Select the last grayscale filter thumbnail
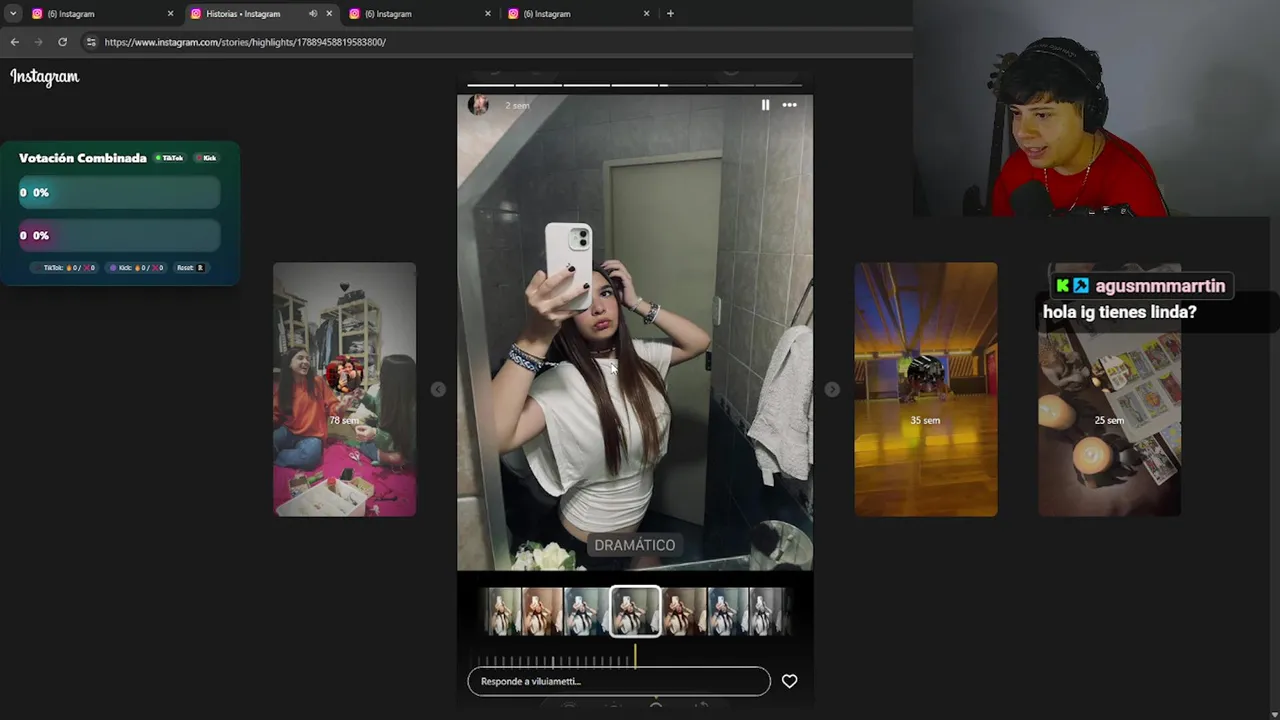The width and height of the screenshot is (1280, 720). pos(767,611)
